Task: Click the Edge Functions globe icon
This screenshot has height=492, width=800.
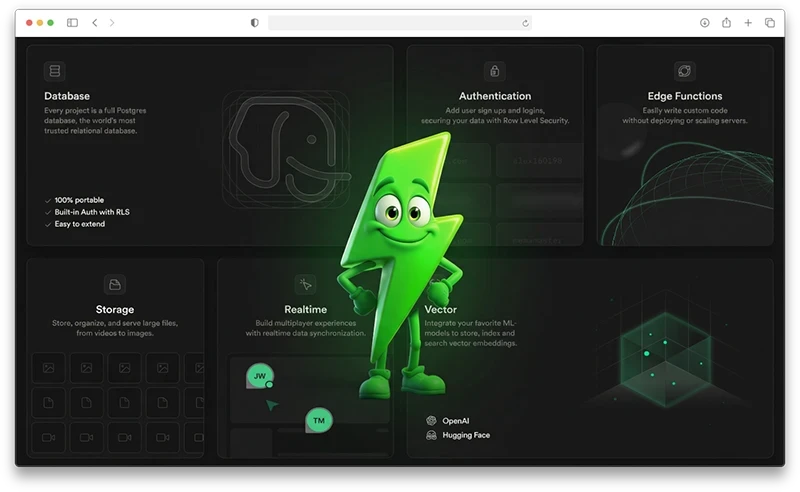Action: tap(685, 71)
